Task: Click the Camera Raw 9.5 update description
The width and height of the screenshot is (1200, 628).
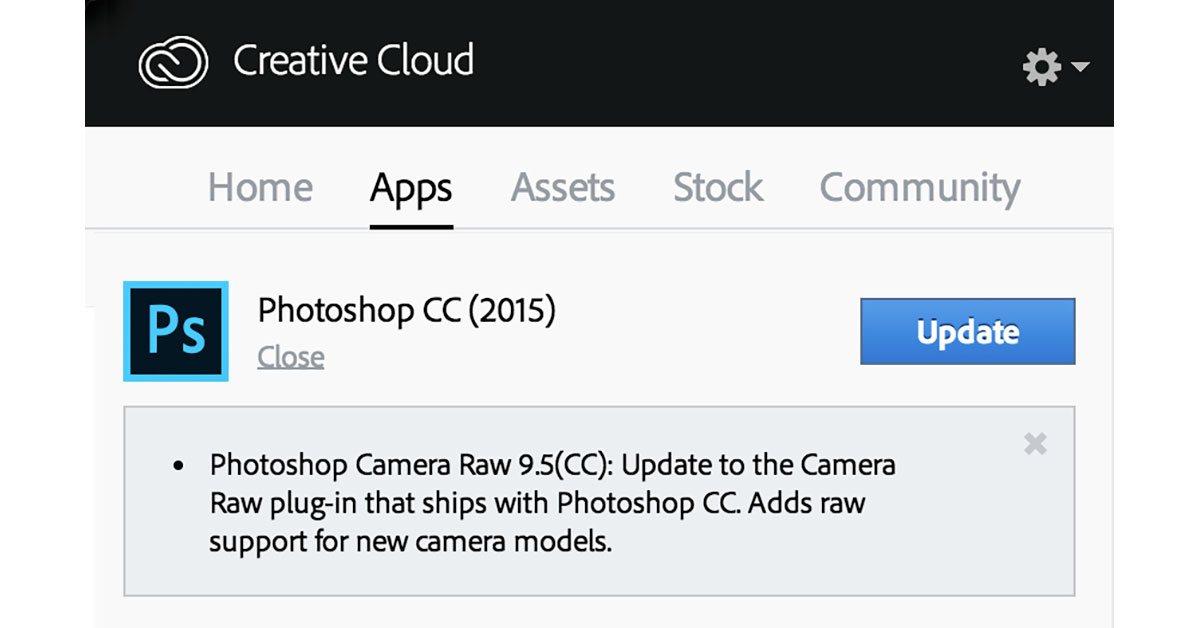Action: 552,504
